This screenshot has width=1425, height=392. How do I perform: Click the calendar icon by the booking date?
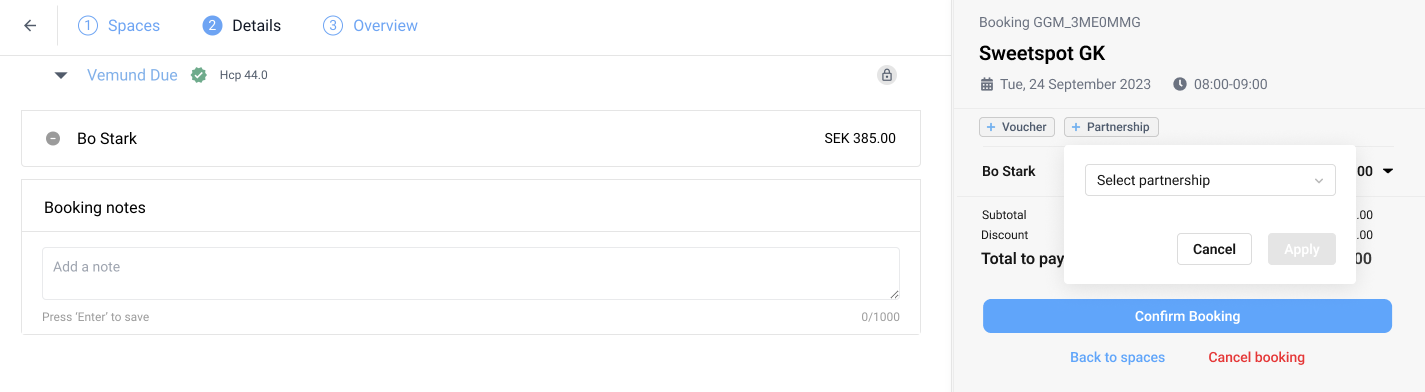[x=987, y=85]
